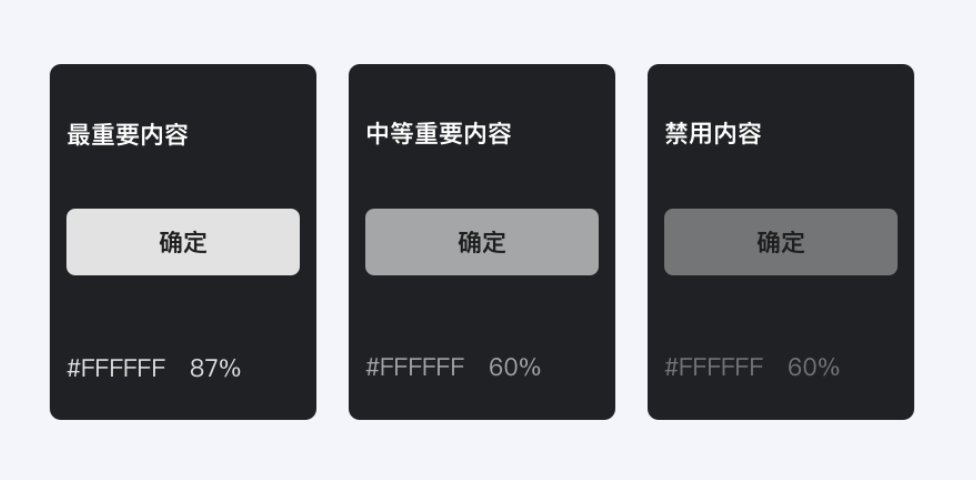Viewport: 976px width, 480px height.
Task: Click the #FFFFFF label beside 87%
Action: (x=116, y=368)
